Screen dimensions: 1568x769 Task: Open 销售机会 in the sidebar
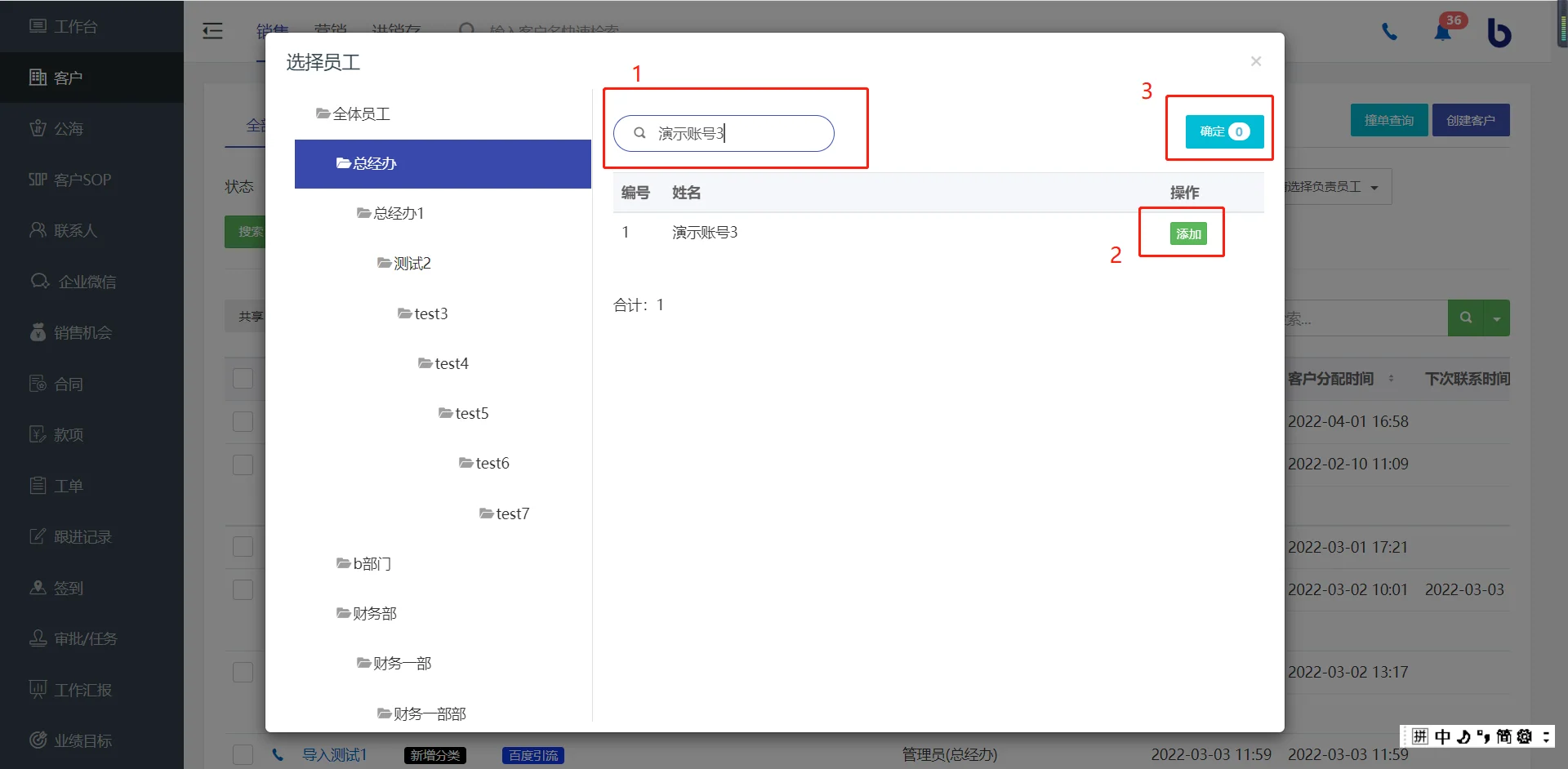[x=91, y=333]
